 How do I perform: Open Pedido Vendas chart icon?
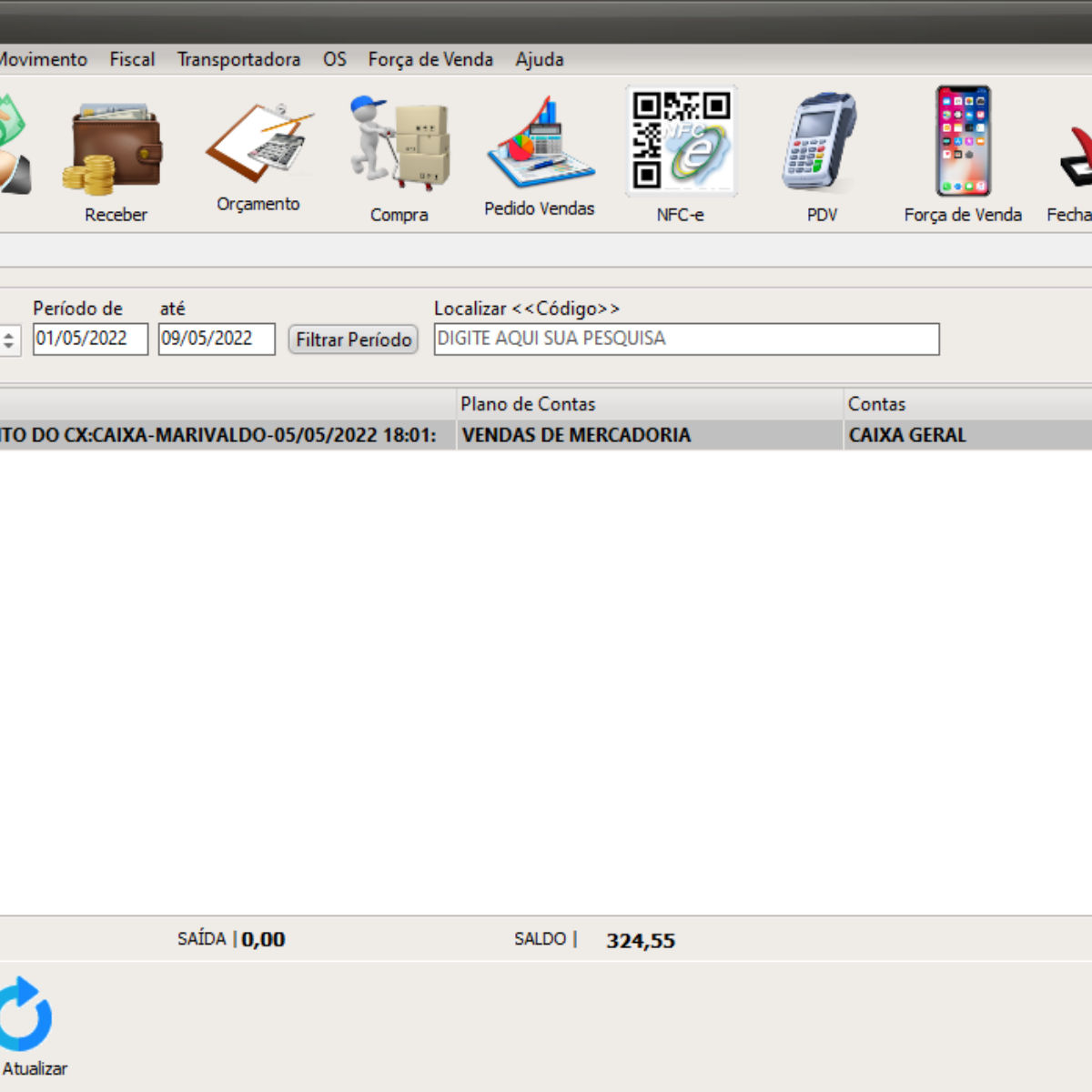(x=540, y=144)
